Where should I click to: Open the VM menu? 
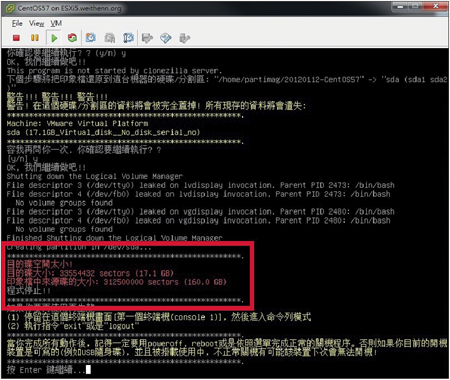point(56,23)
